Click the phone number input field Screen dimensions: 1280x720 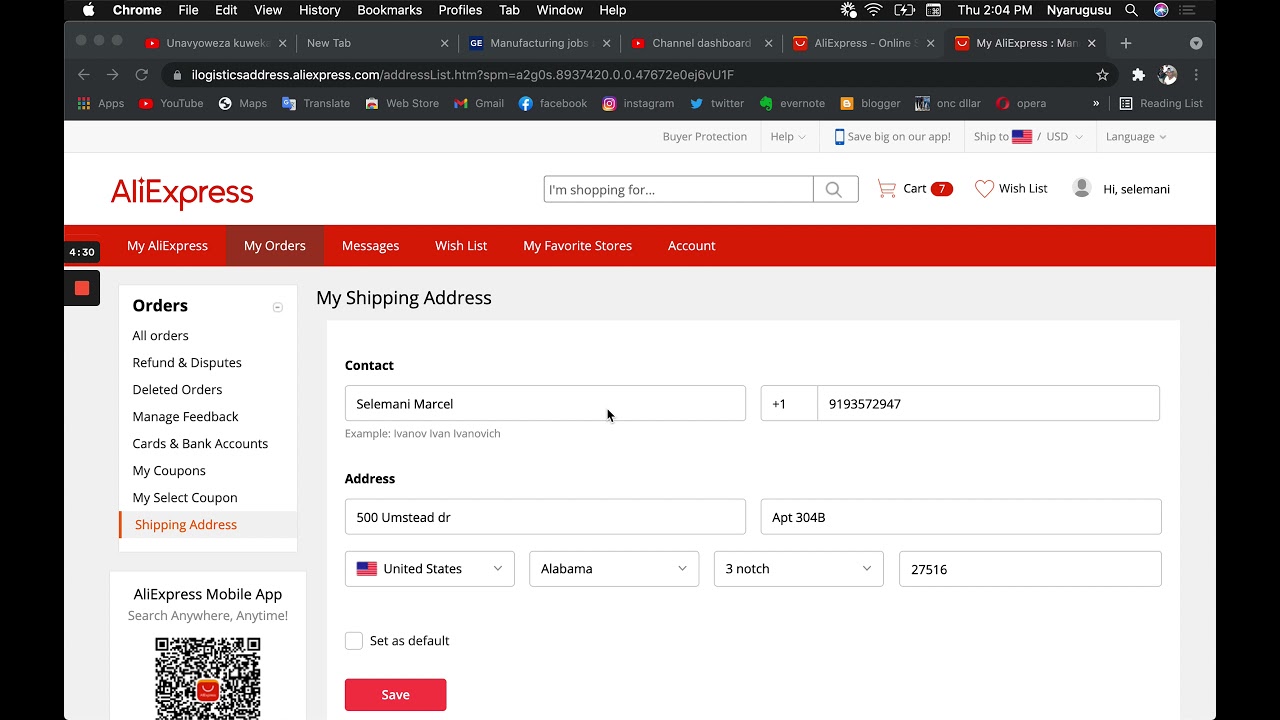click(x=988, y=403)
